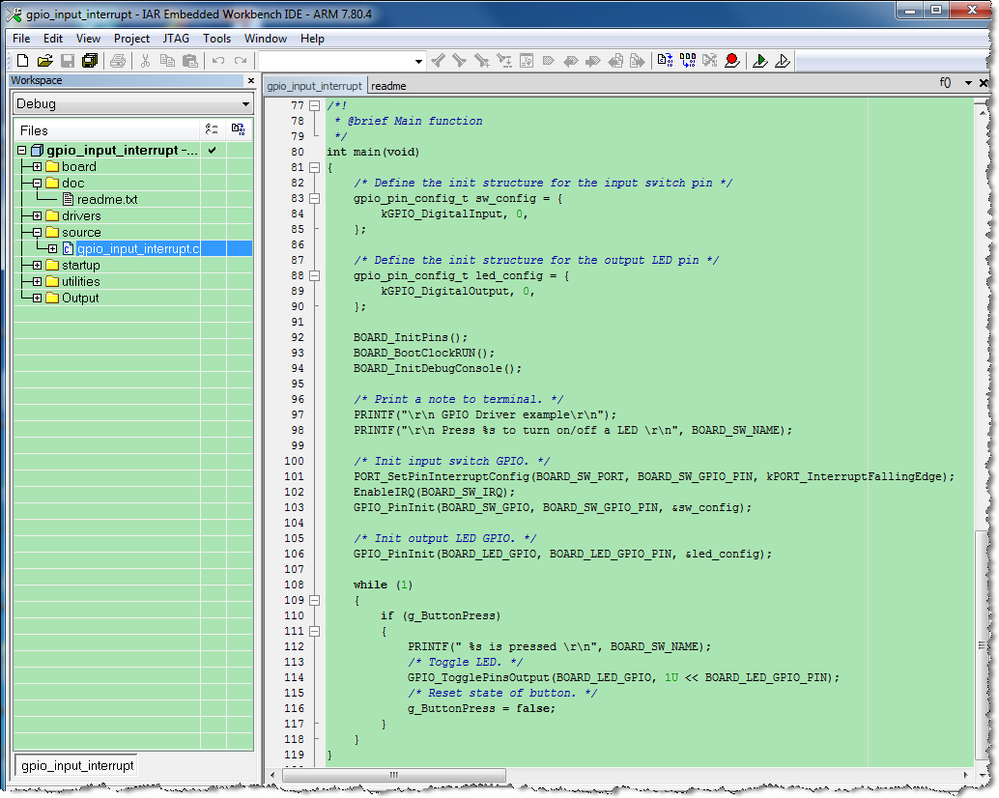Click the Print toolbar icon
The height and width of the screenshot is (798, 999).
(x=117, y=61)
